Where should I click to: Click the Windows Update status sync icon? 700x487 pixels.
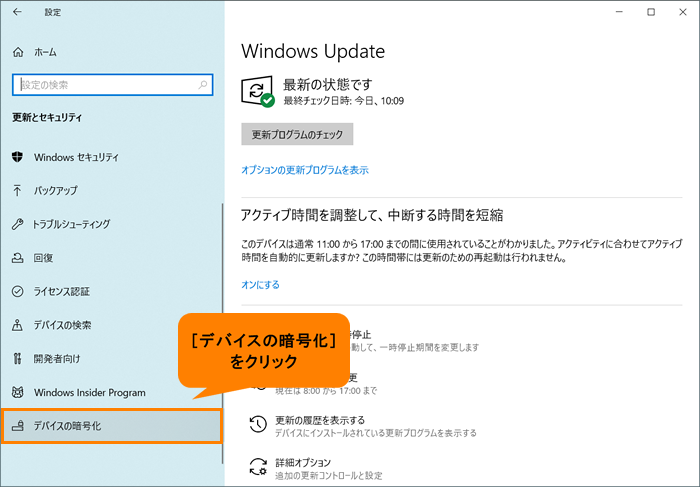coord(258,92)
